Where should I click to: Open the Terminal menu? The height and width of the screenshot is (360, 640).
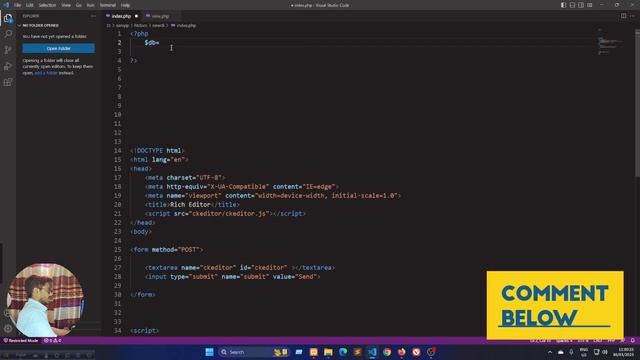(x=108, y=5)
